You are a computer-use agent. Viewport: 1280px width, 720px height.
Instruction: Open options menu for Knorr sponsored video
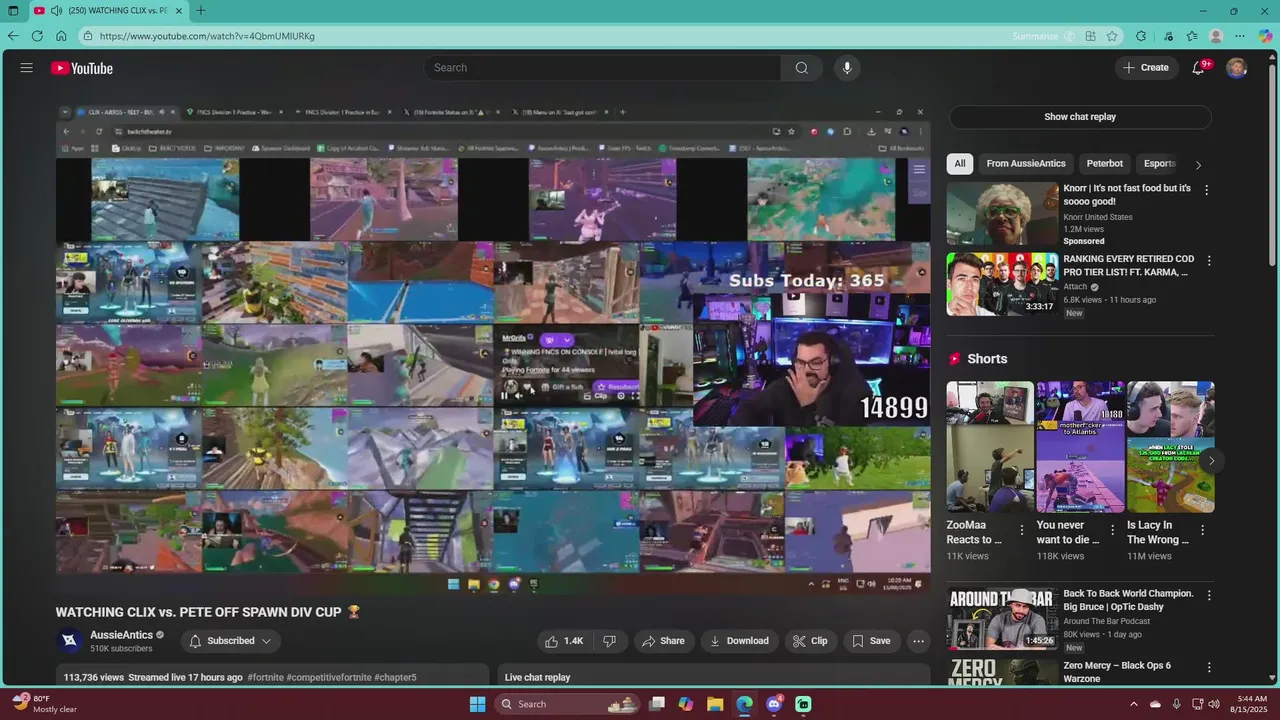coord(1207,189)
